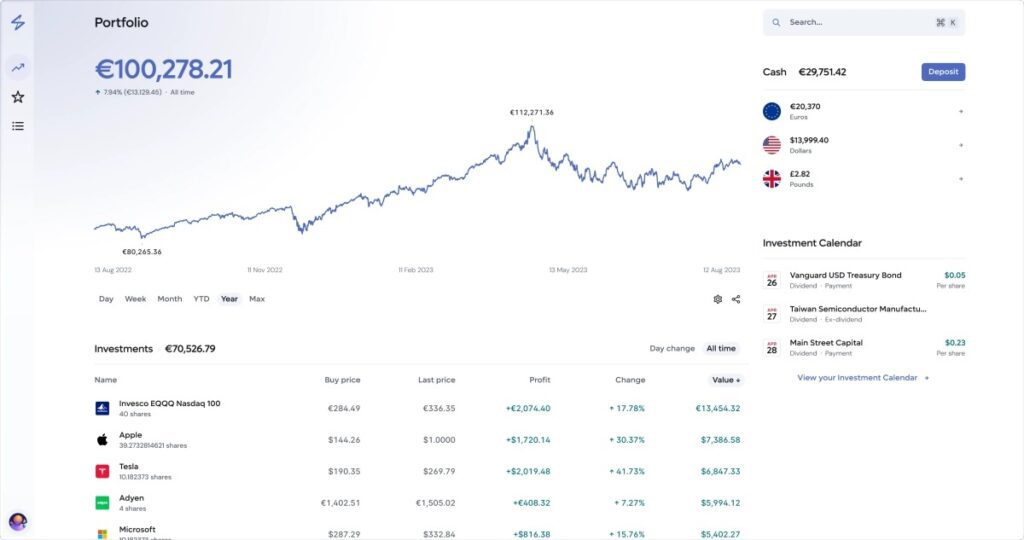Viewport: 1024px width, 540px height.
Task: Sort investments by Value column
Action: click(725, 380)
